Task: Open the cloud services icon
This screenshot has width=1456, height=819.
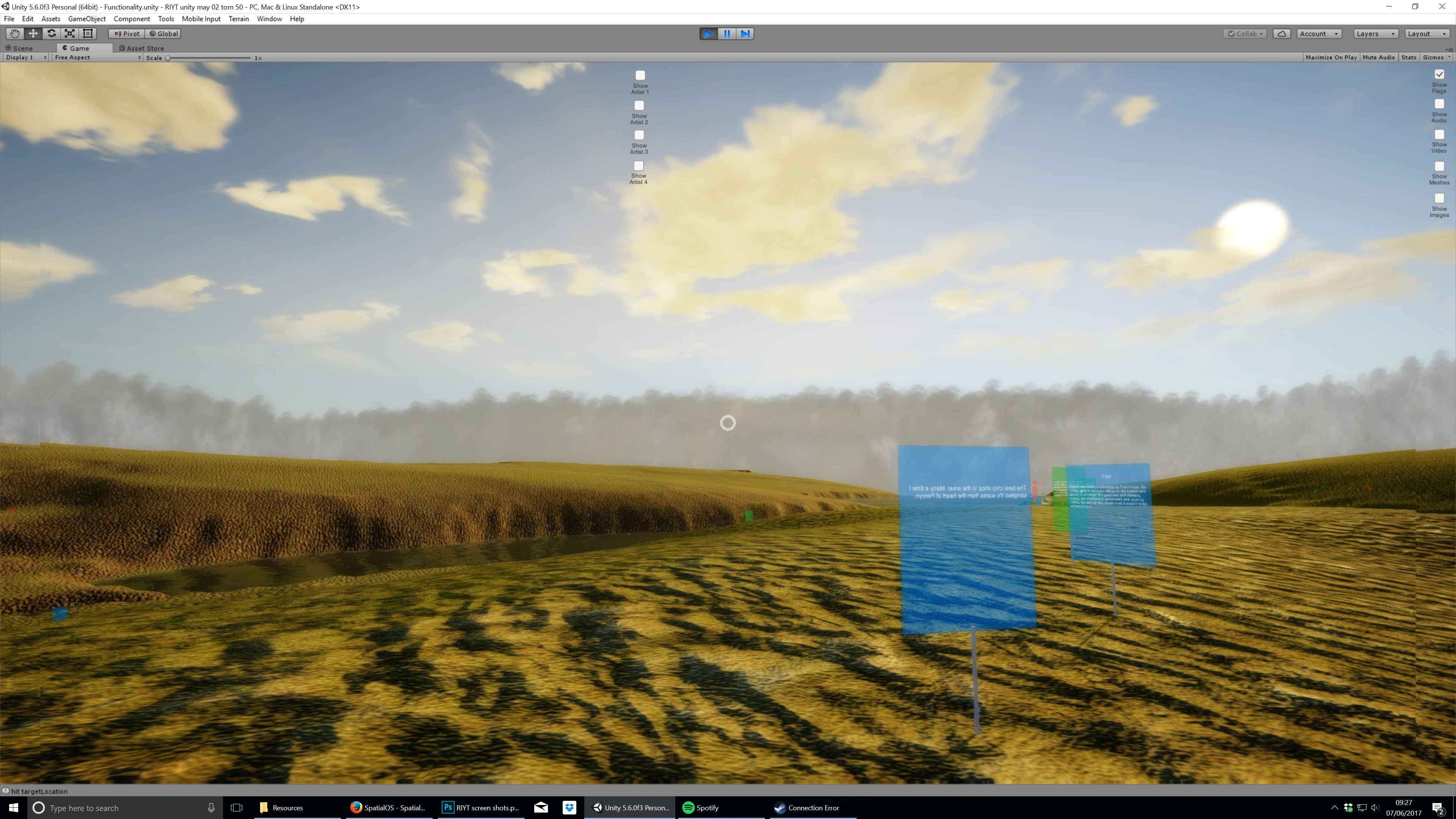Action: click(x=1282, y=34)
